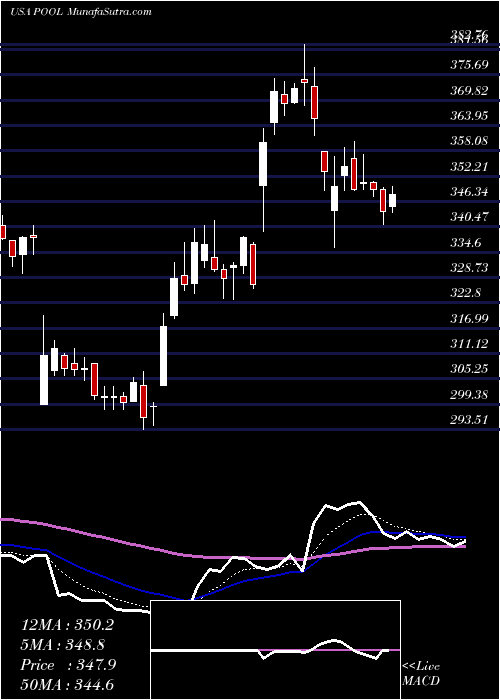Image resolution: width=500 pixels, height=700 pixels.
Task: Click the 340.47 price axis label
Action: point(469,217)
